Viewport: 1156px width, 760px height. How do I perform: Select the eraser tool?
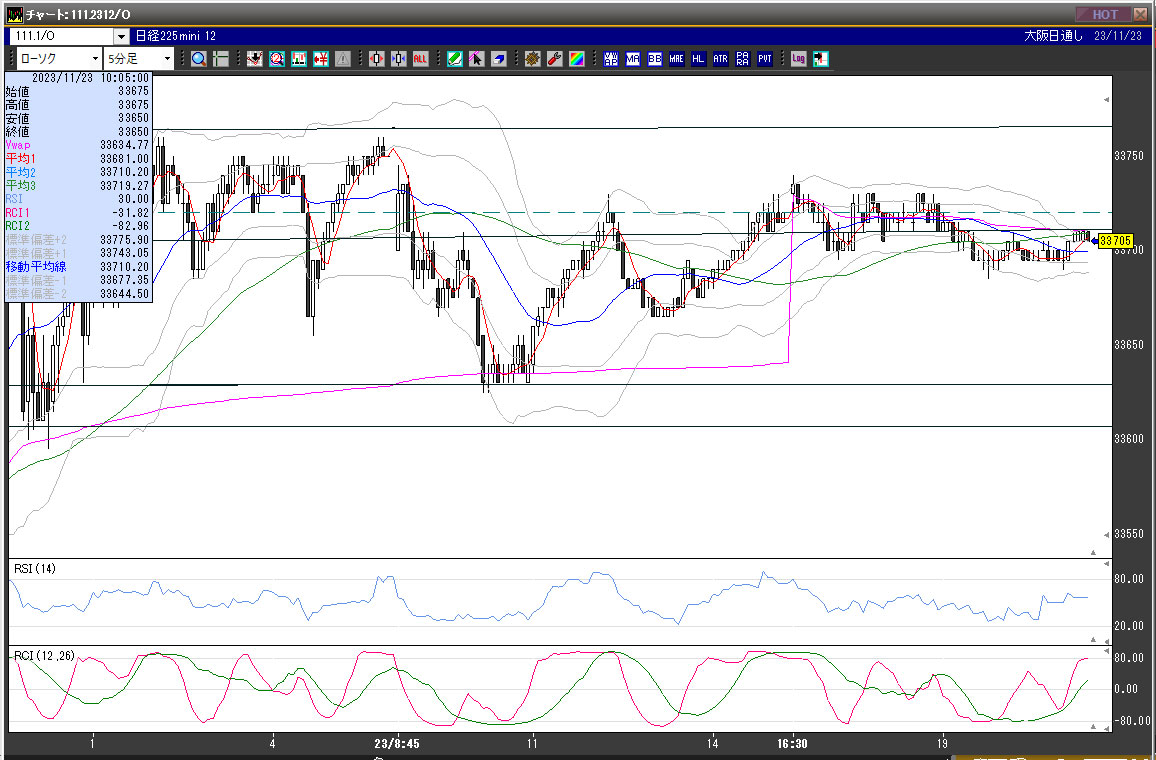pyautogui.click(x=498, y=59)
